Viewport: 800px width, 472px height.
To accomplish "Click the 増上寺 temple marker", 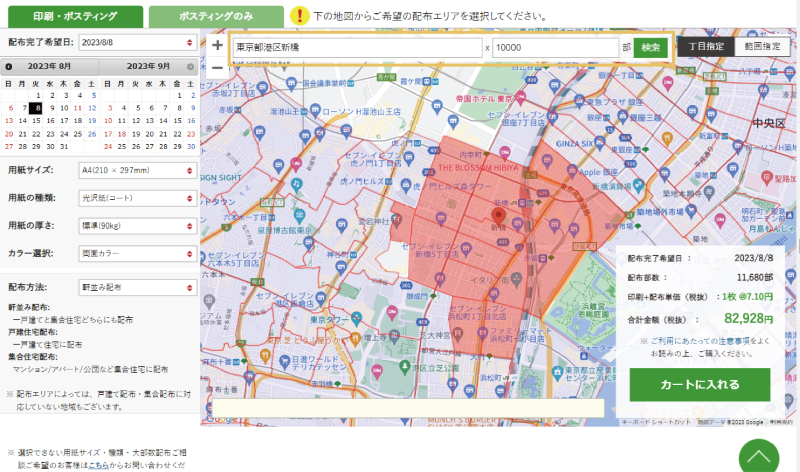I will click(394, 336).
